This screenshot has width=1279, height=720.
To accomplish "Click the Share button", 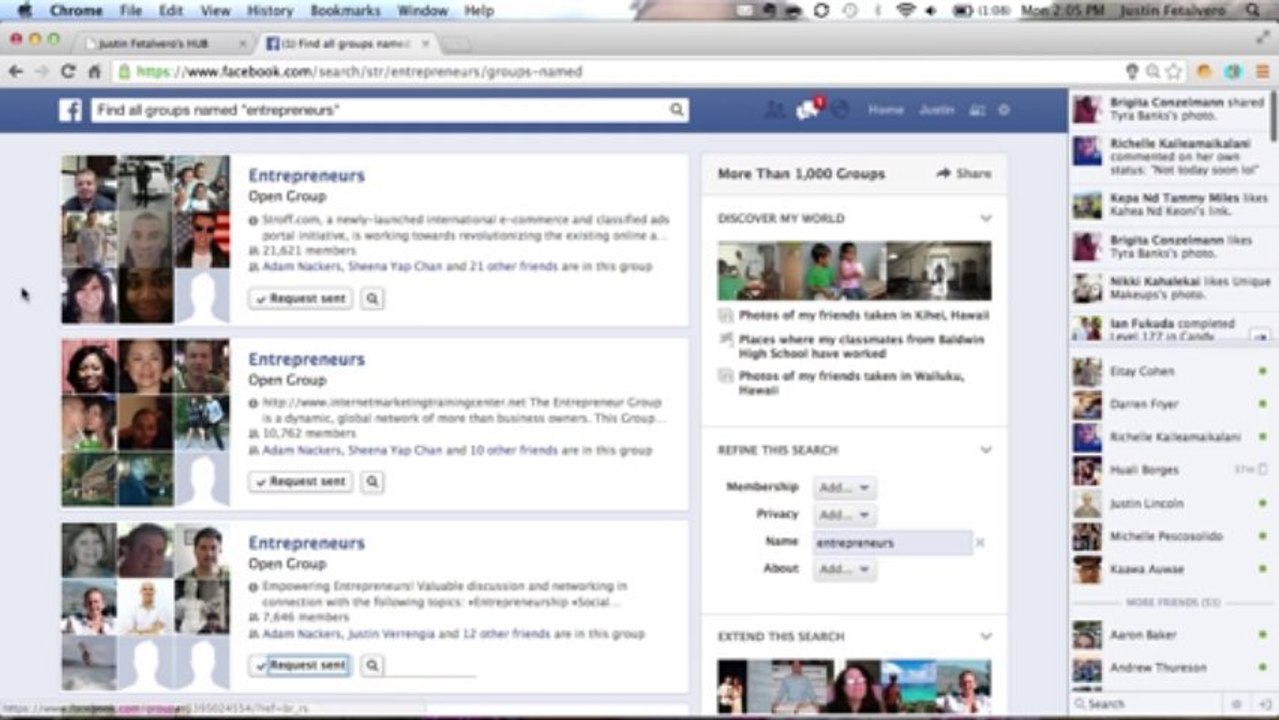I will point(963,173).
